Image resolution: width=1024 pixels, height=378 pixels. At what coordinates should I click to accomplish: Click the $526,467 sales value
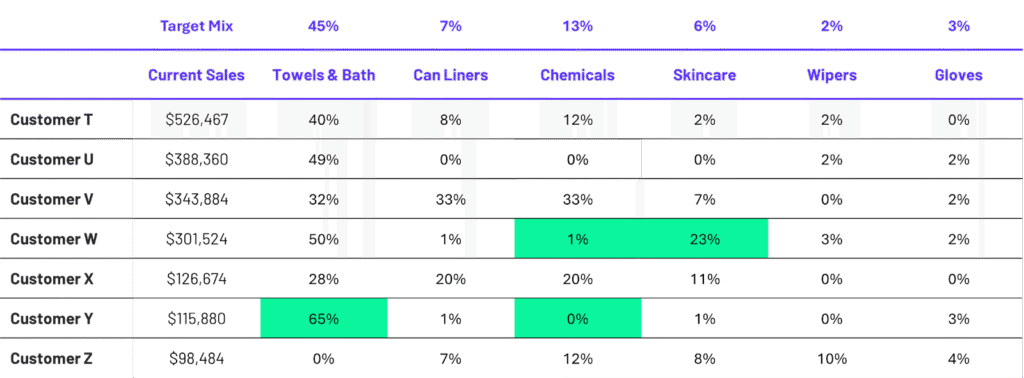point(197,119)
